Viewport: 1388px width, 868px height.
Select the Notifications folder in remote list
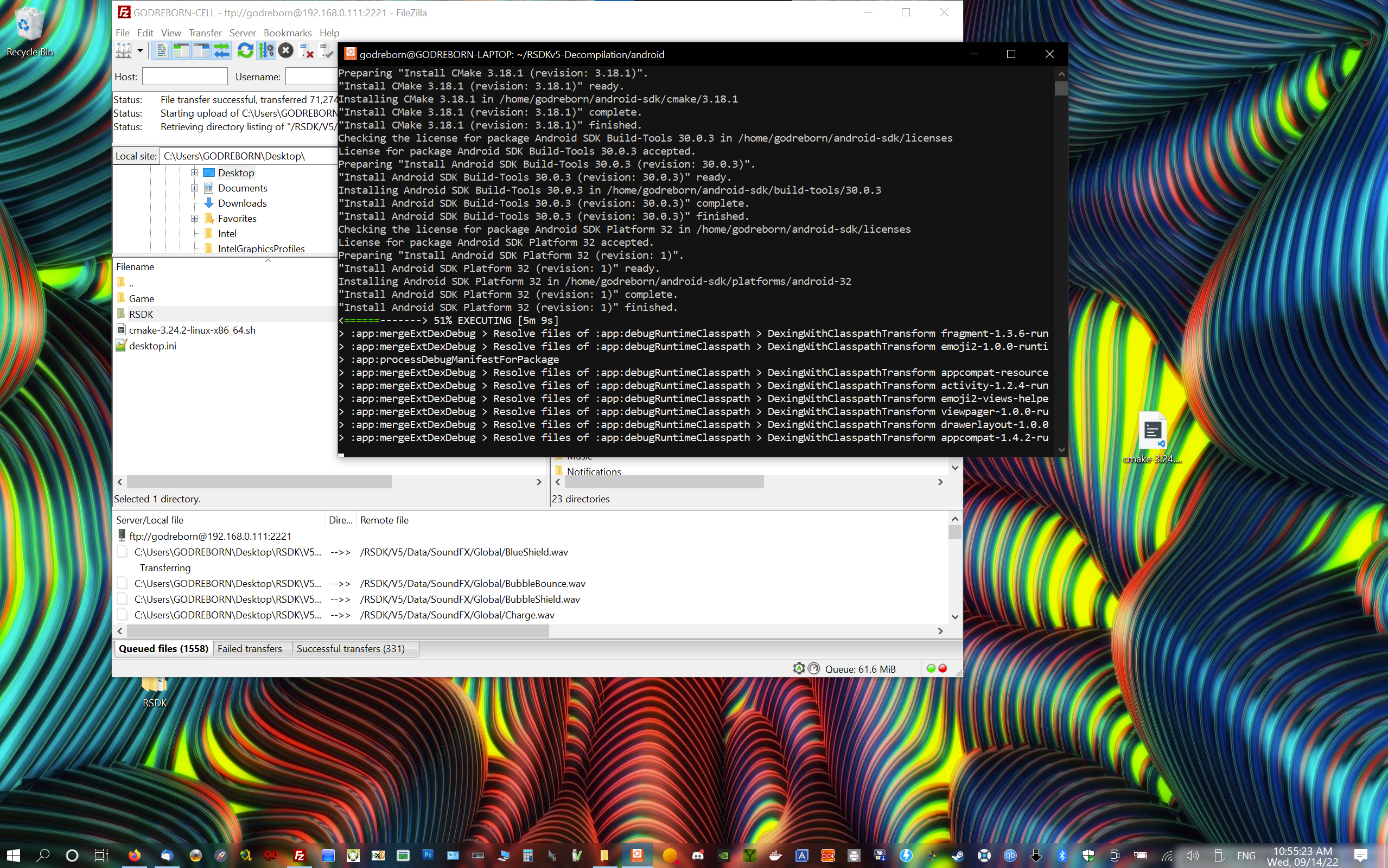tap(594, 471)
